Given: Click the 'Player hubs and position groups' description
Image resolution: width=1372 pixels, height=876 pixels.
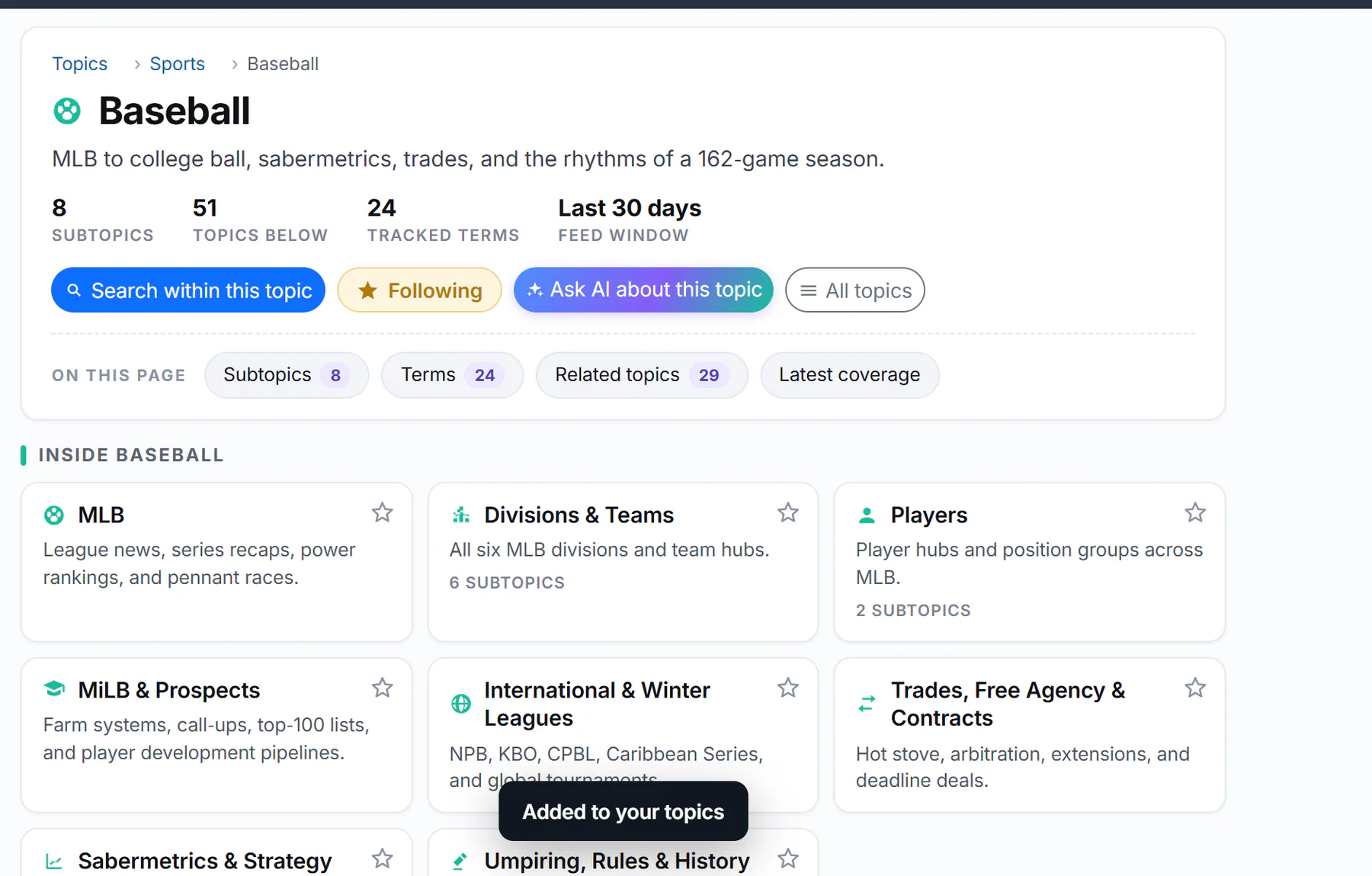Looking at the screenshot, I should [x=1029, y=563].
